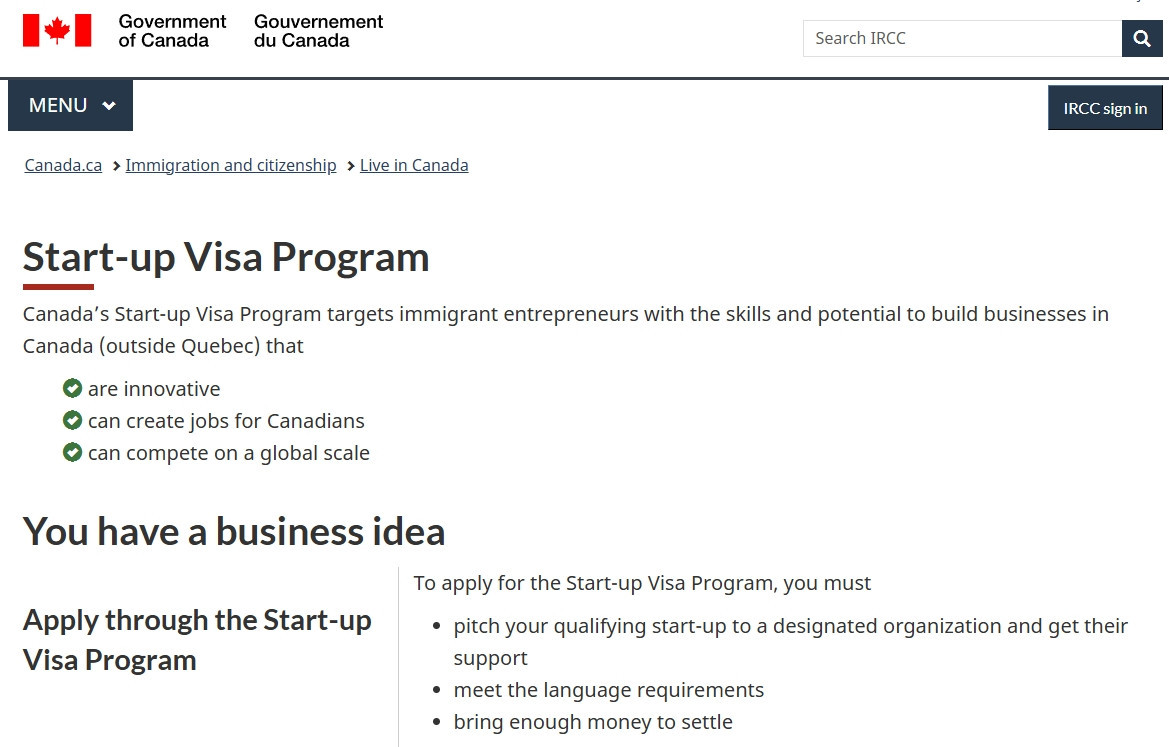
Task: Click the chevron arrow before 'Immigration and citizenship'
Action: click(116, 166)
